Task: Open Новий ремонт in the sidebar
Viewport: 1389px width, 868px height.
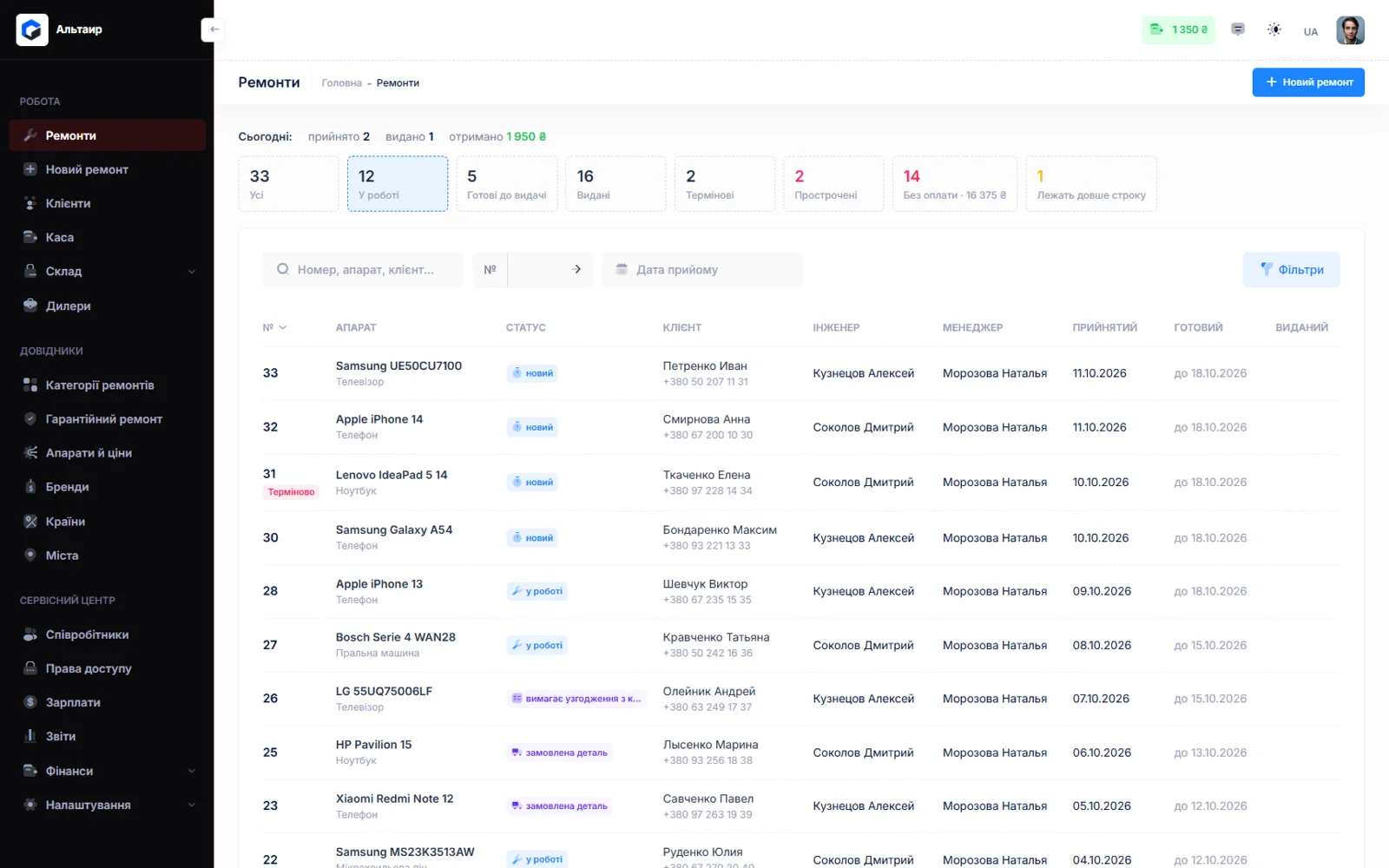Action: pos(108,169)
